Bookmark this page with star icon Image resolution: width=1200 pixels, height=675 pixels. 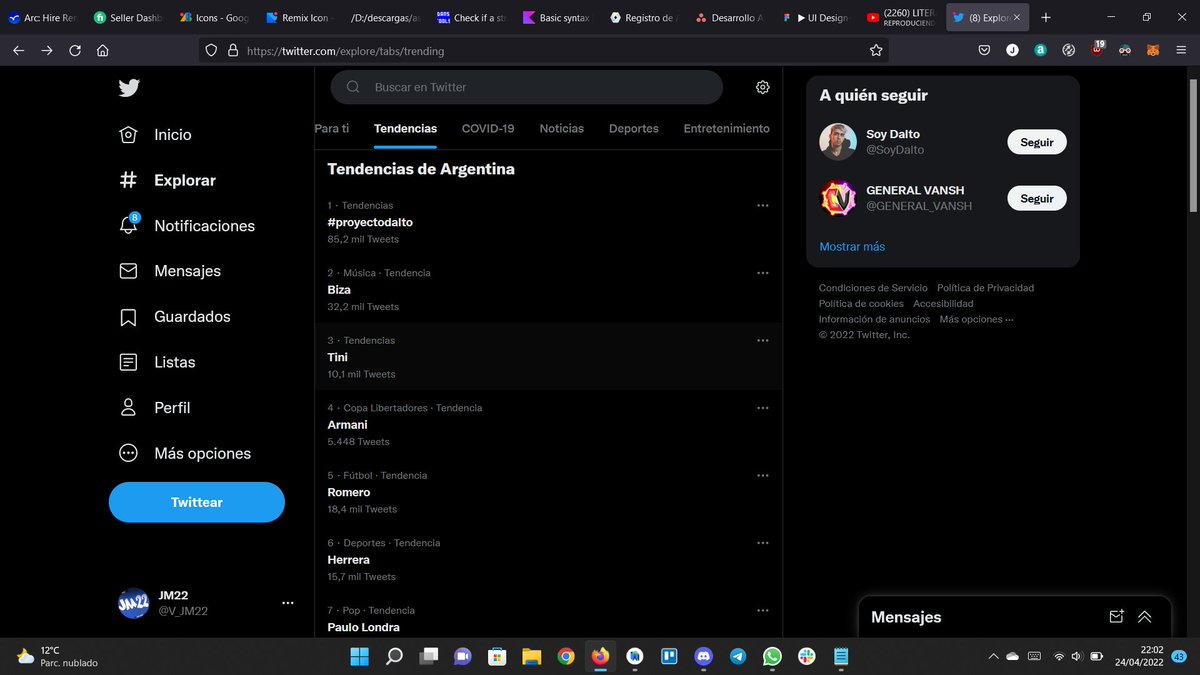(876, 50)
